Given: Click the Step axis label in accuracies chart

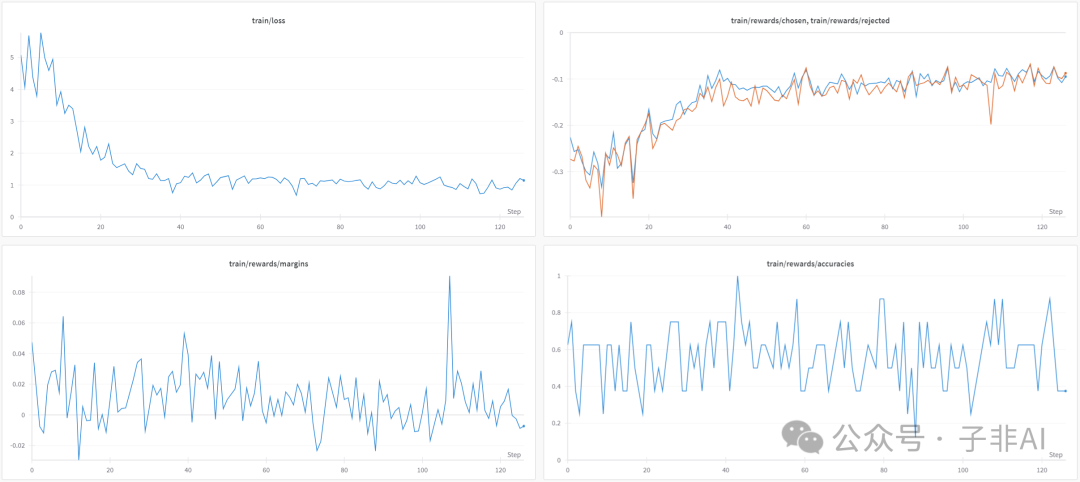Looking at the screenshot, I should point(1055,455).
